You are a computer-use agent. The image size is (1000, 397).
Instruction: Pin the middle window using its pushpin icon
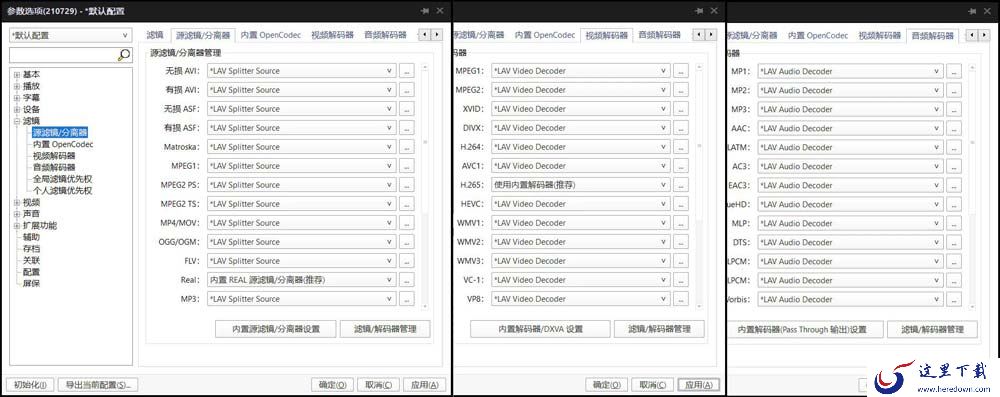[x=699, y=11]
